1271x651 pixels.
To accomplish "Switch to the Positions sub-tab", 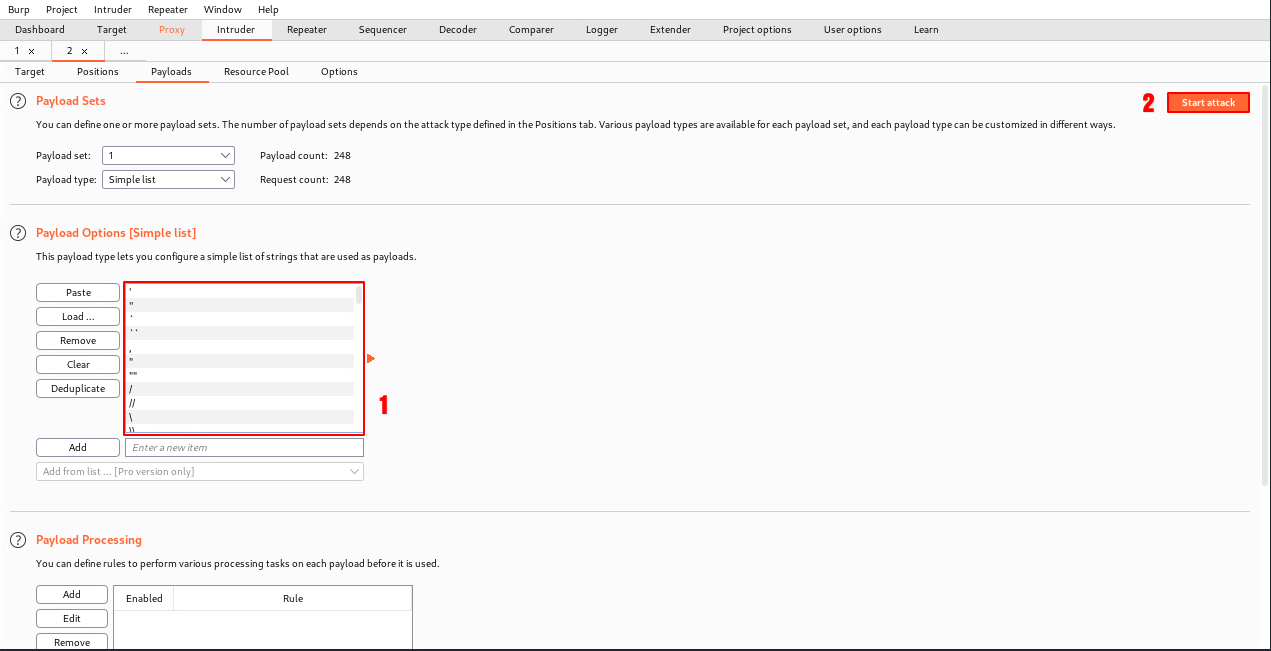I will 98,72.
